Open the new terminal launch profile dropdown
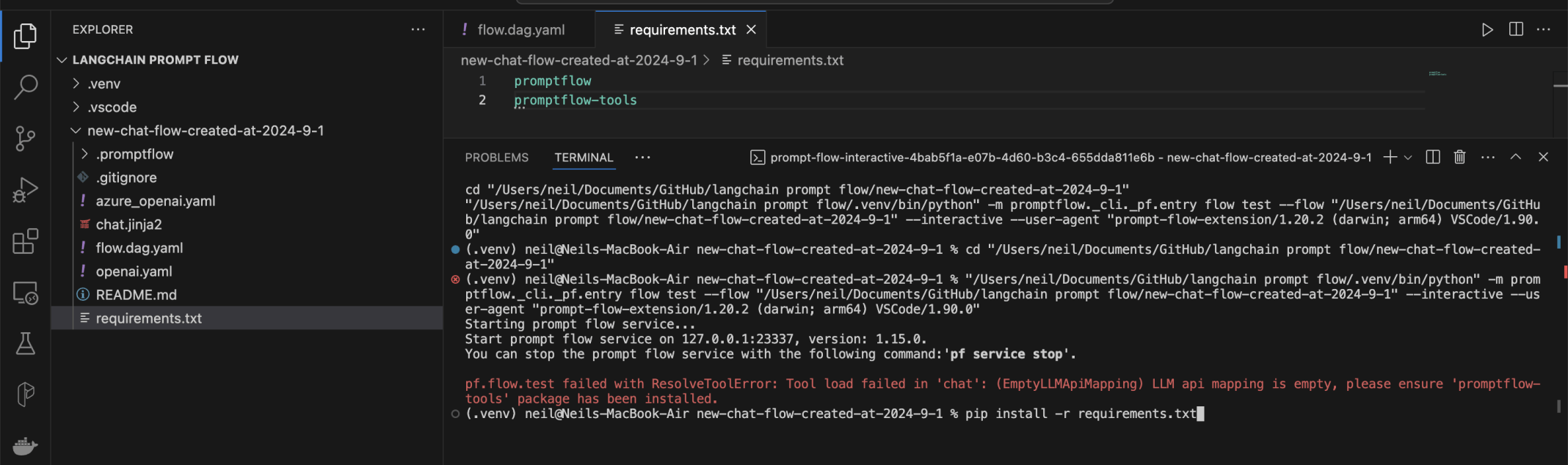This screenshot has width=1568, height=465. pyautogui.click(x=1408, y=158)
